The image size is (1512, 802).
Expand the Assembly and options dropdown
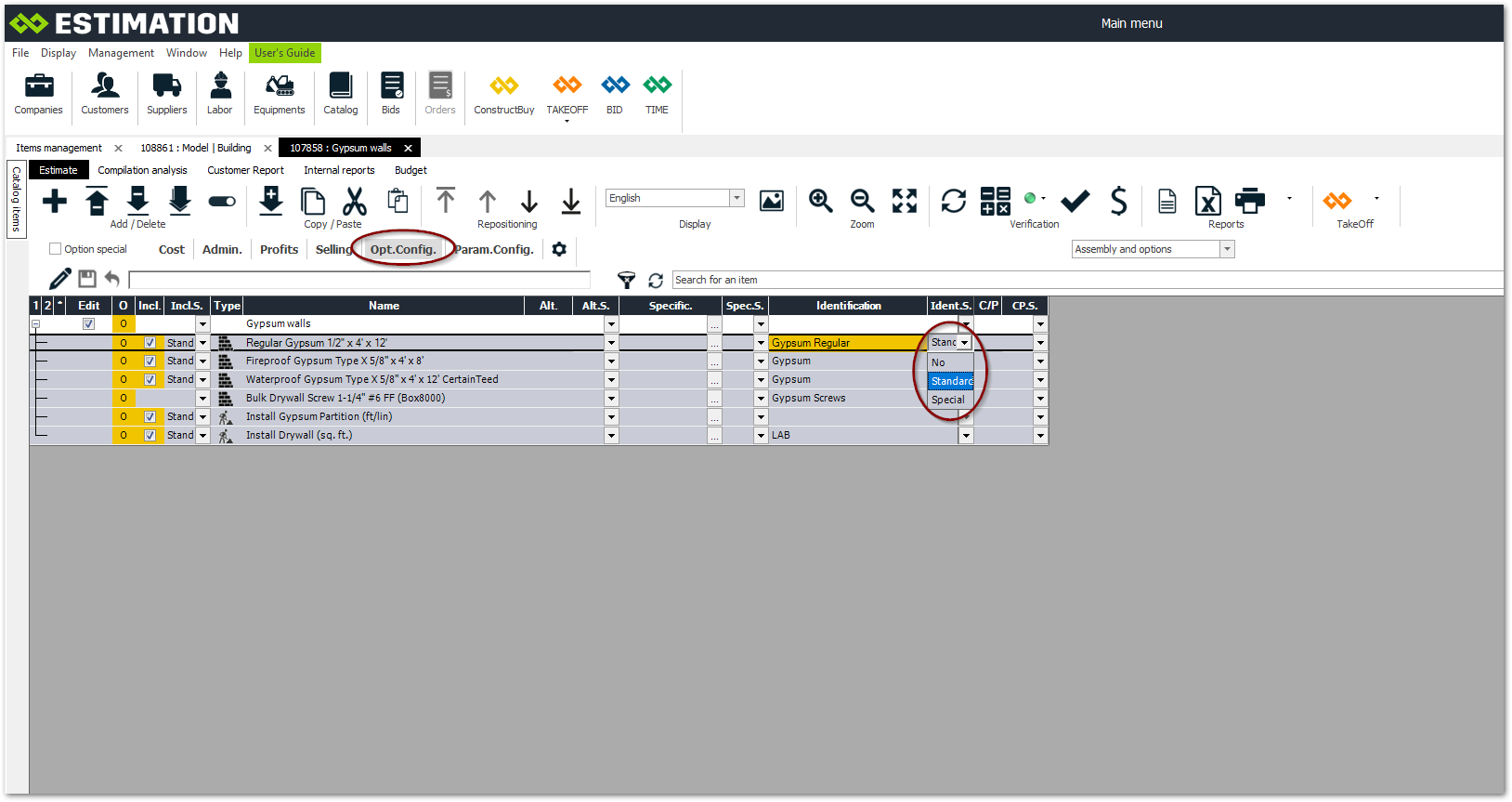point(1227,249)
